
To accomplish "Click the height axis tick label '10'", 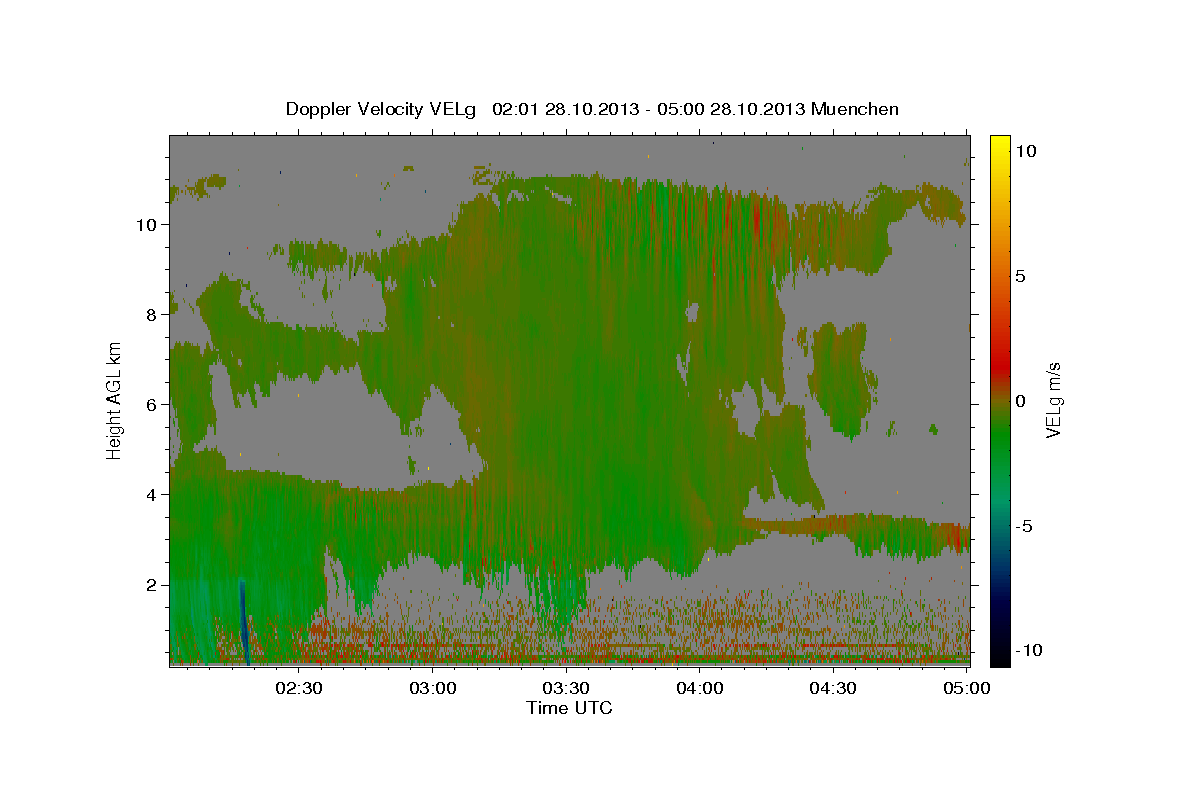I will (x=148, y=225).
